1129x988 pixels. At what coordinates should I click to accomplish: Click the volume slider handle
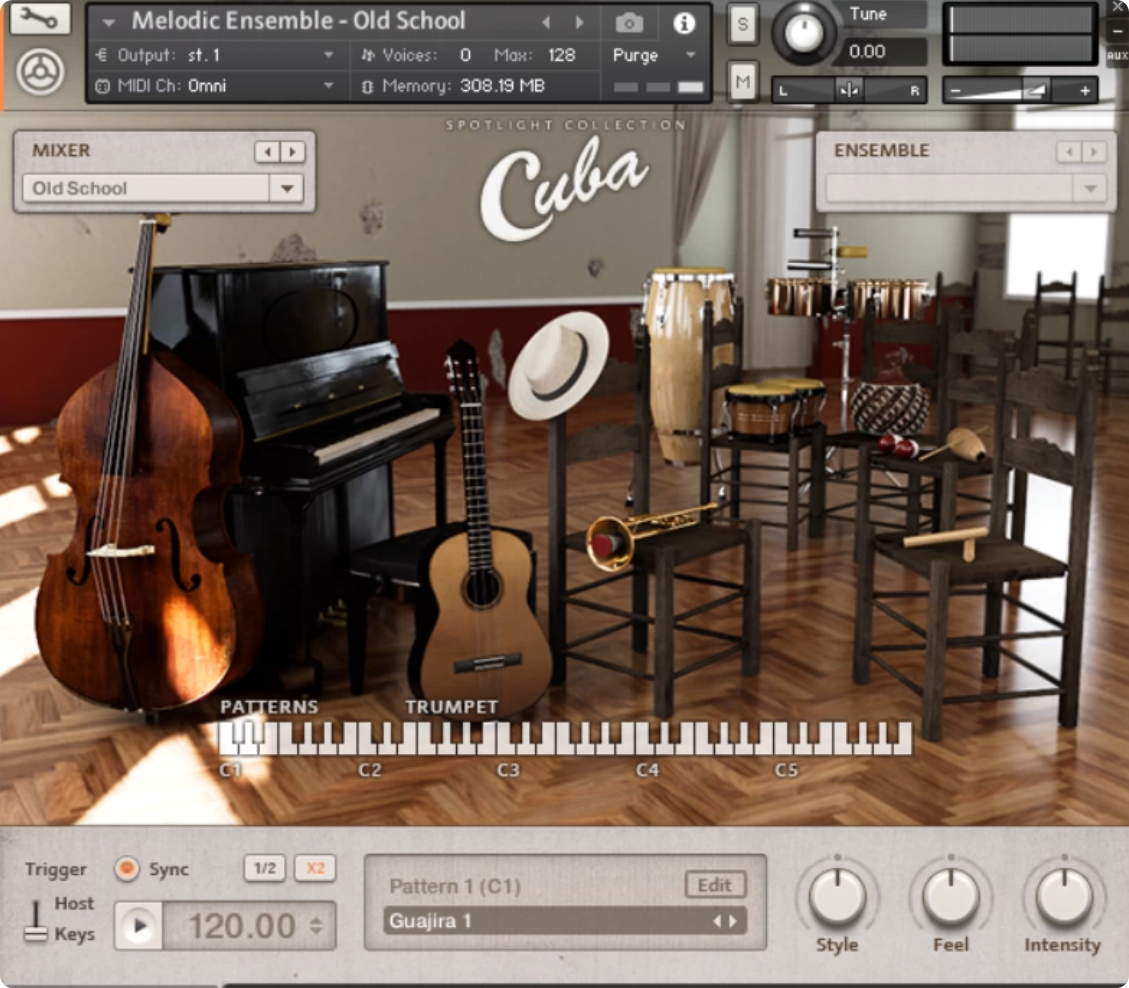[x=1035, y=91]
